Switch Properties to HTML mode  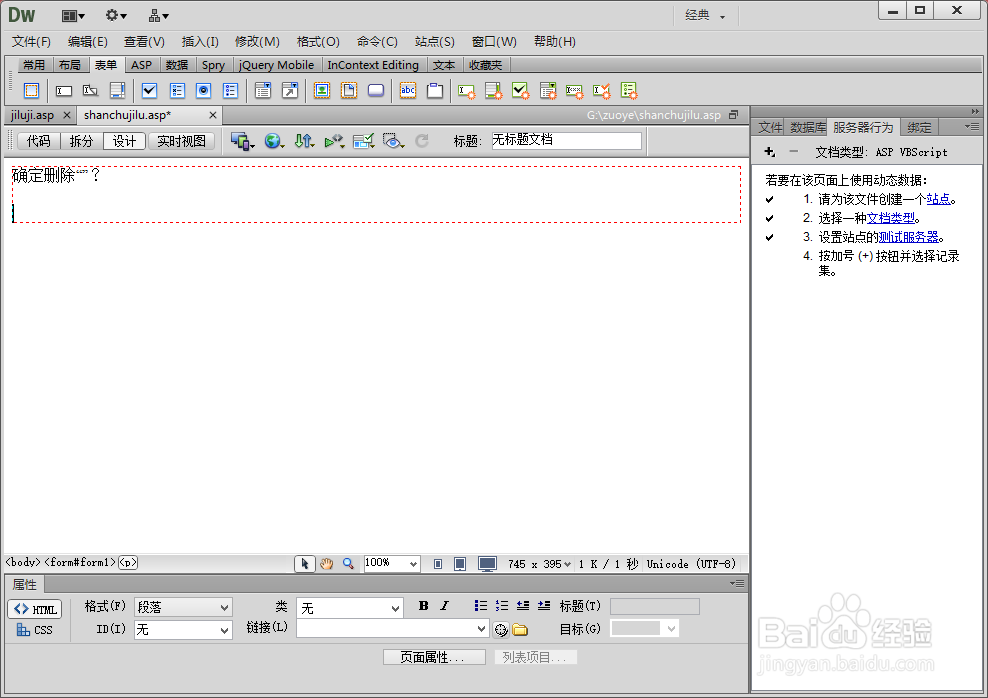tap(35, 609)
